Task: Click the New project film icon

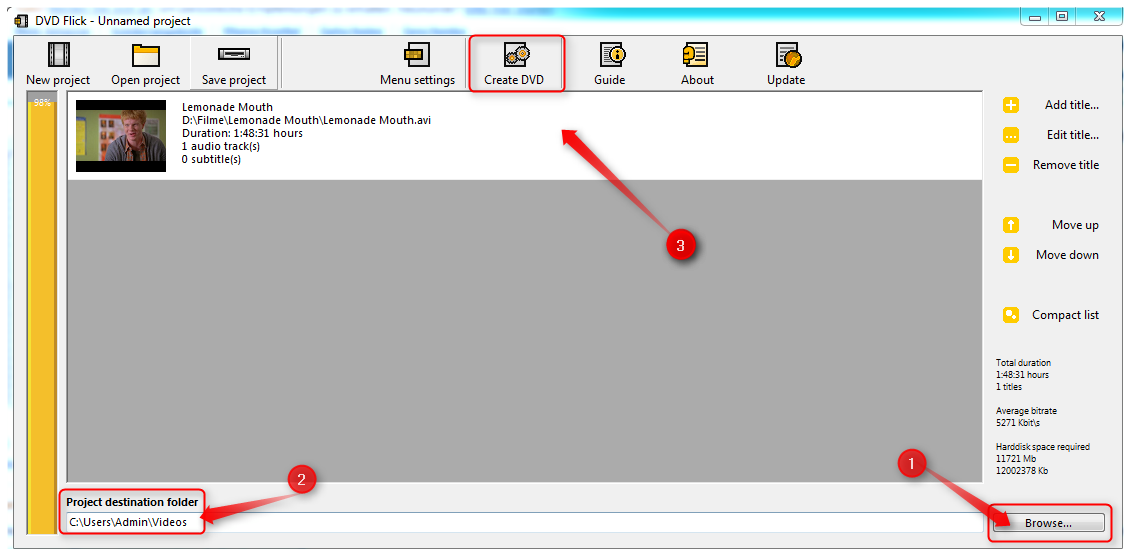Action: click(x=58, y=55)
